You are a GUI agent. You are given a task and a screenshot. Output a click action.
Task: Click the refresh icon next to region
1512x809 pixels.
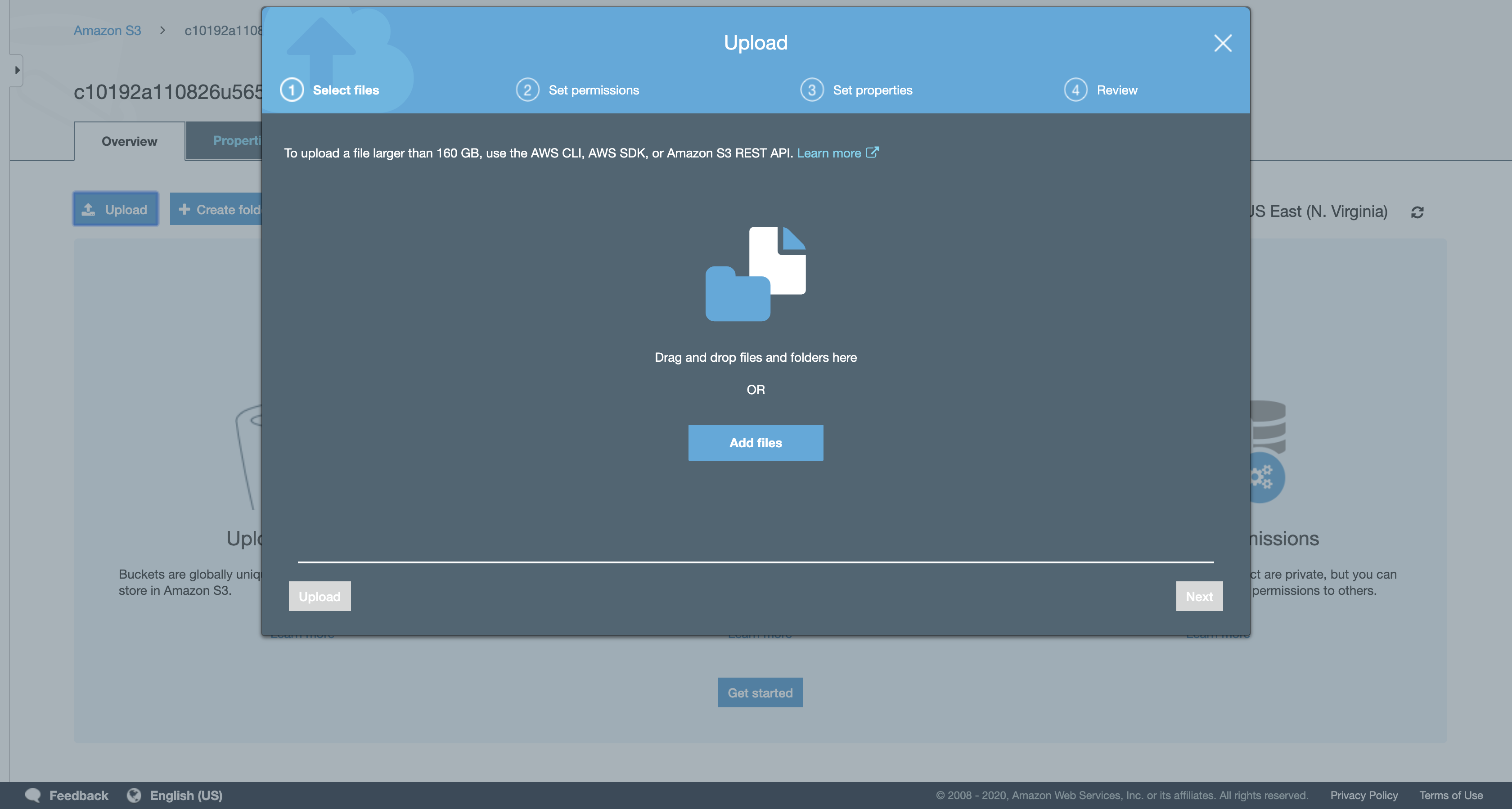tap(1417, 212)
